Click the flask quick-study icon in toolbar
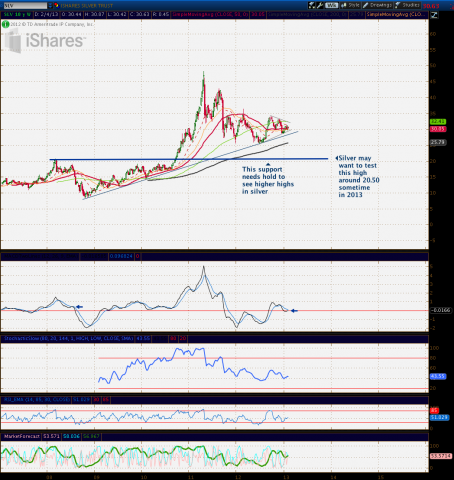Screen dimensions: 454x480 pyautogui.click(x=312, y=5)
